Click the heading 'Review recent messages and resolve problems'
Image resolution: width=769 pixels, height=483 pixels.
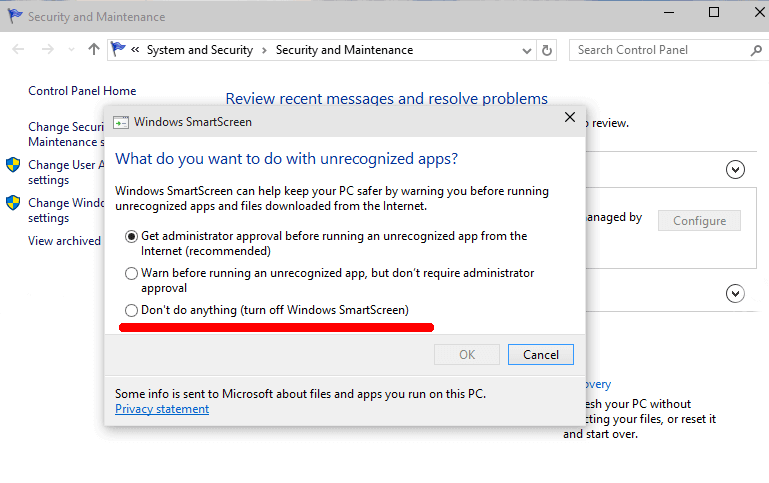pos(386,99)
